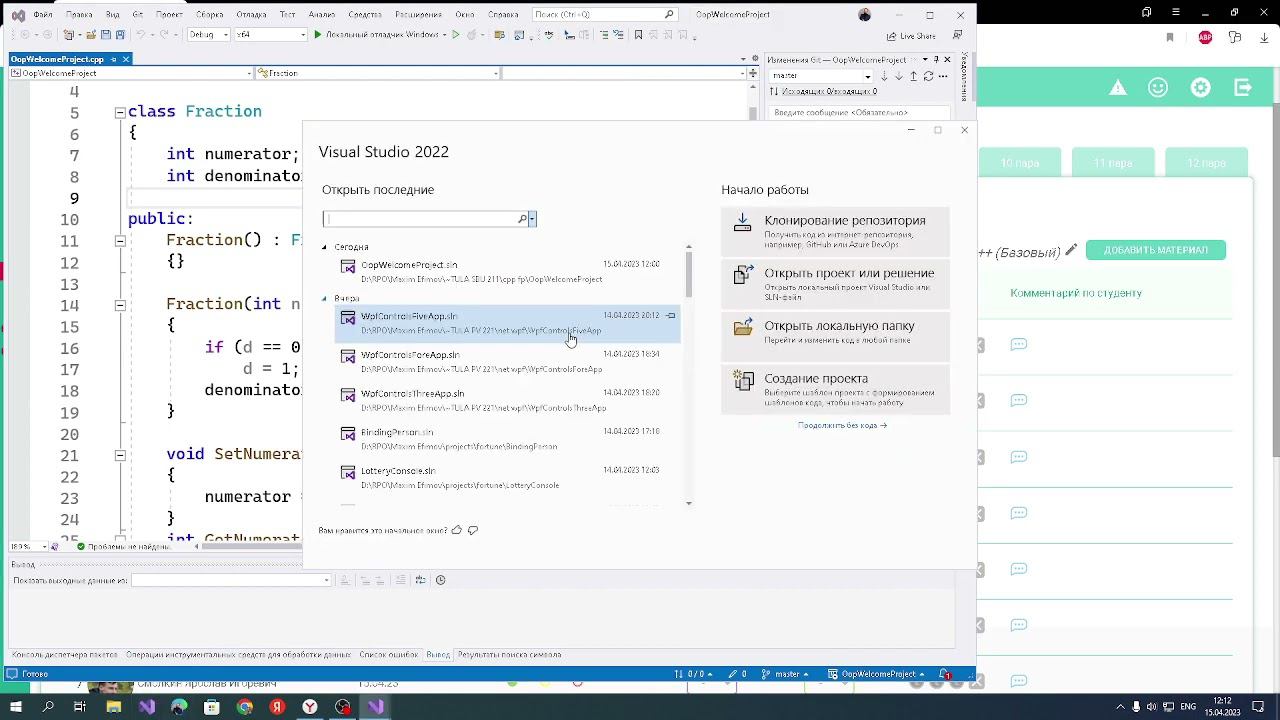Open the 'Правка' menu
Viewport: 1280px width, 720px height.
click(79, 15)
